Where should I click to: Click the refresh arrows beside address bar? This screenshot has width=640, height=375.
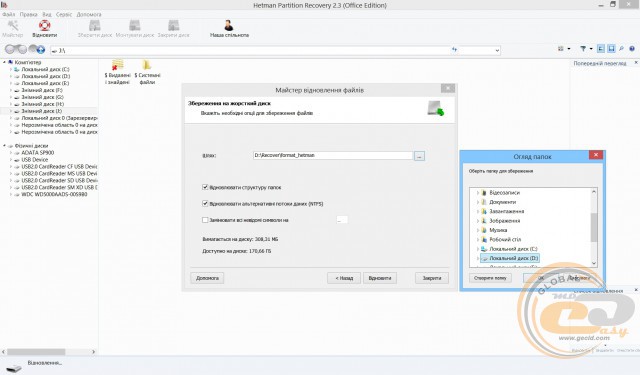(x=455, y=50)
